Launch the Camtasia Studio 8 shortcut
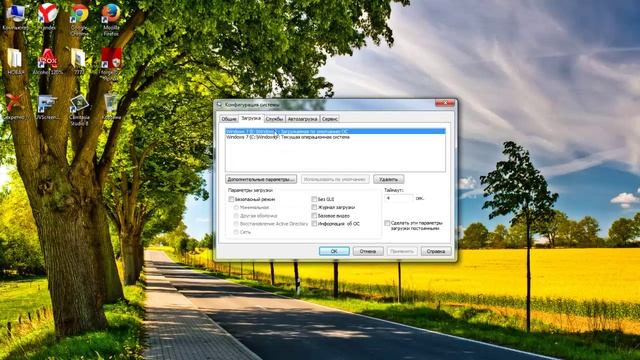This screenshot has height=360, width=640. pyautogui.click(x=79, y=109)
